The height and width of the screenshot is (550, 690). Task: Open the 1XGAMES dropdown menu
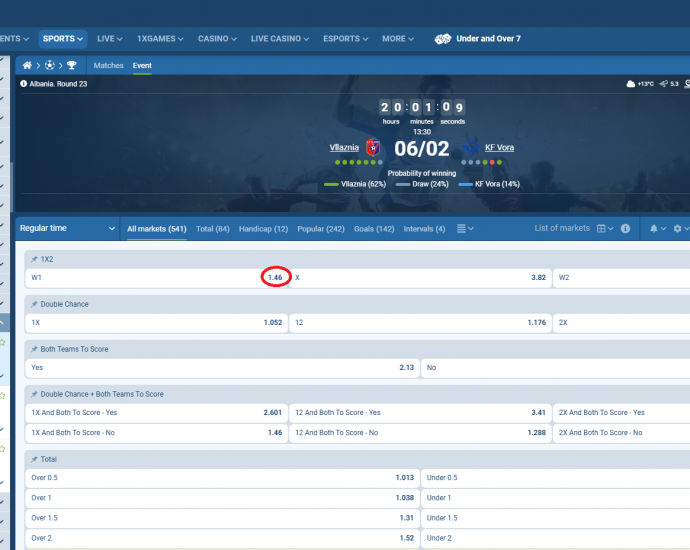(160, 39)
